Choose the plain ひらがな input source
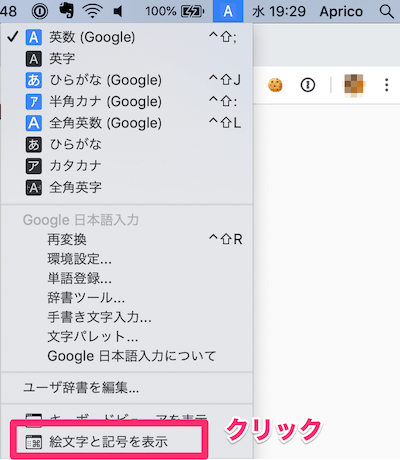The height and width of the screenshot is (460, 400). [127, 144]
